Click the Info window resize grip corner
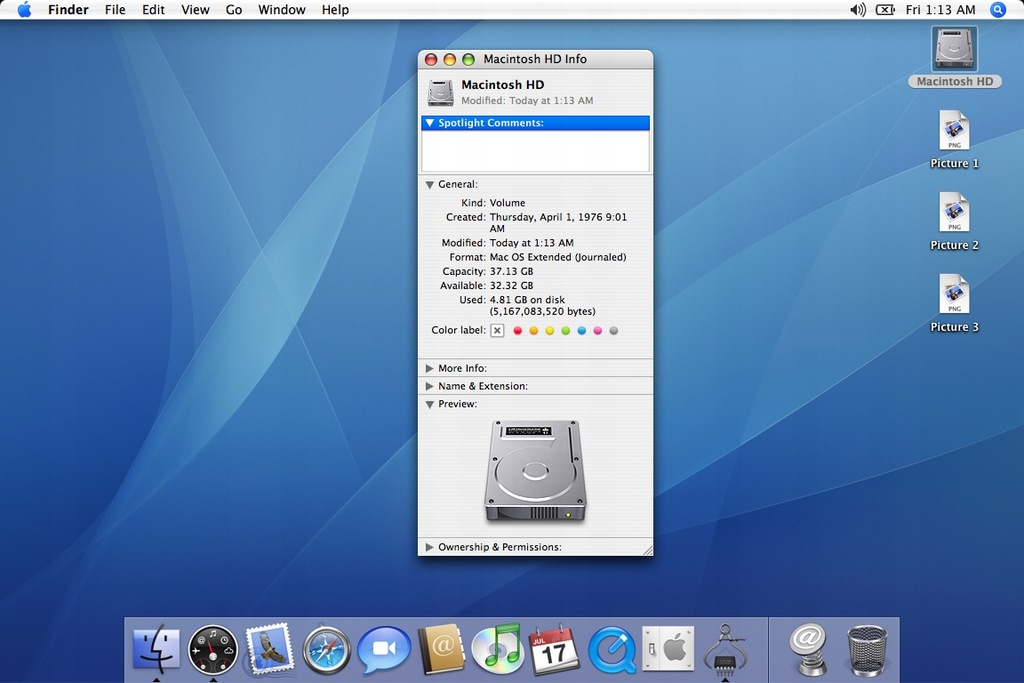This screenshot has width=1024, height=683. [x=648, y=550]
